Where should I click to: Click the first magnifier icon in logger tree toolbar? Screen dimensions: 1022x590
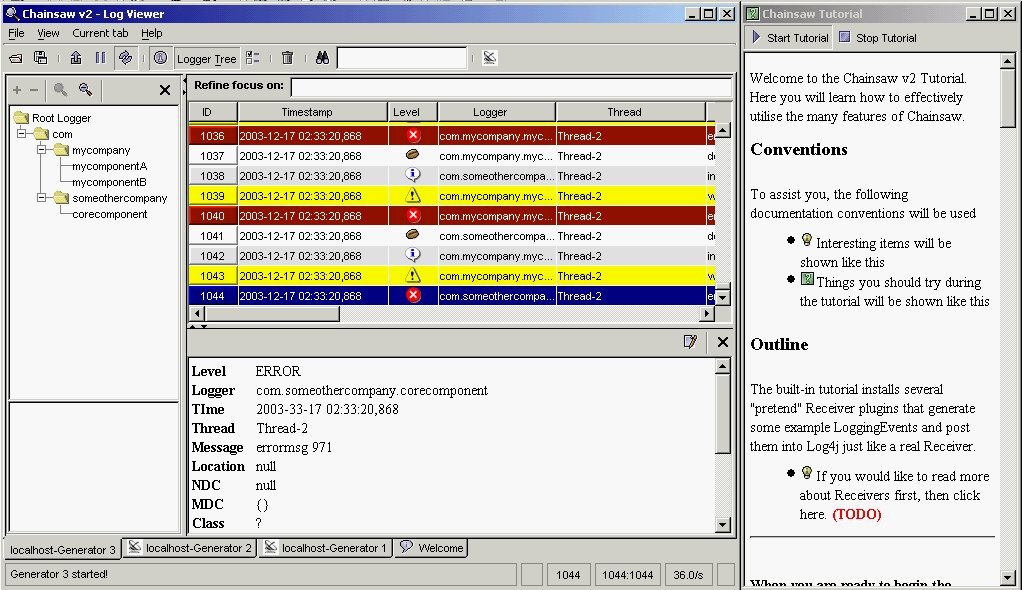[61, 89]
